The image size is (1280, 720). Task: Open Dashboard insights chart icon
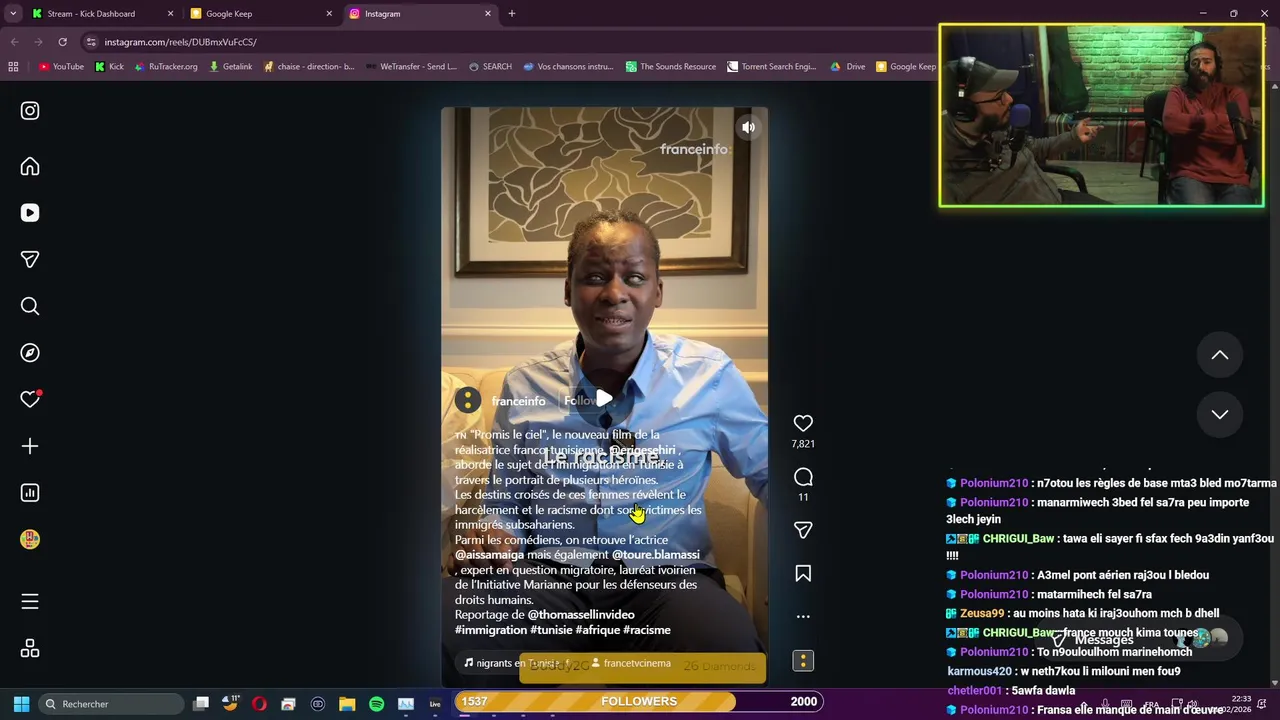30,492
